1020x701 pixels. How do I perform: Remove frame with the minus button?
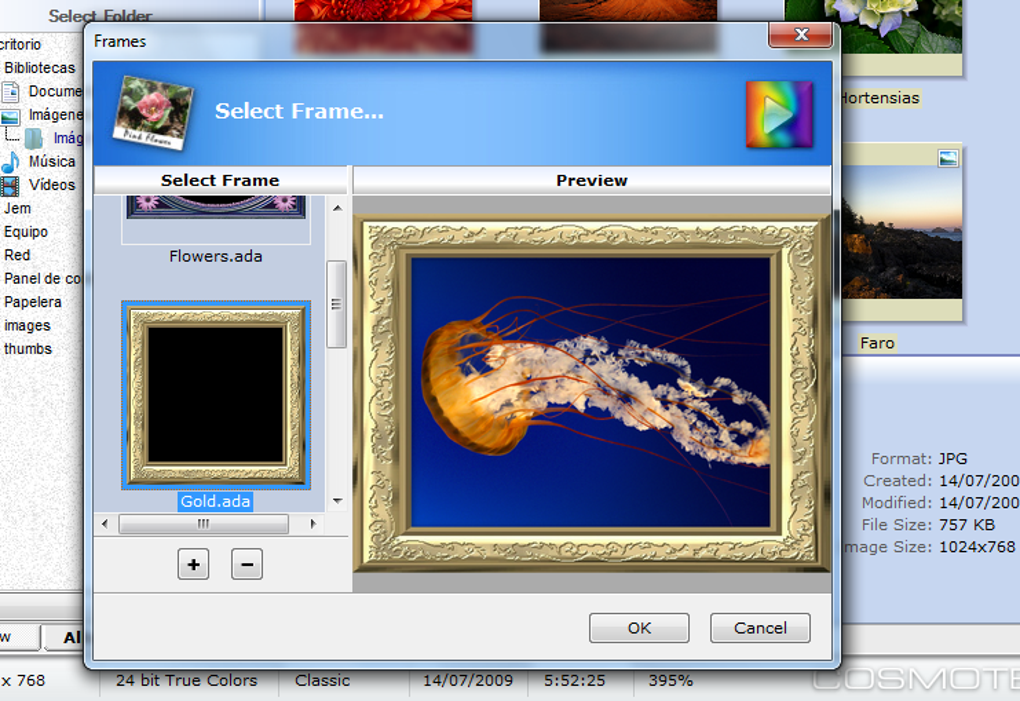pos(247,564)
